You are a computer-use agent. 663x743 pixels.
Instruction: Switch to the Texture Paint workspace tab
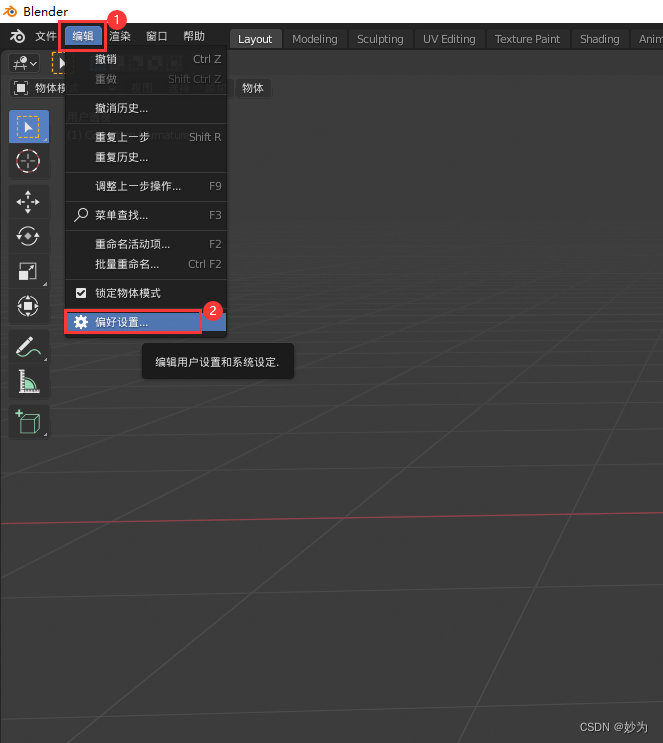tap(527, 39)
